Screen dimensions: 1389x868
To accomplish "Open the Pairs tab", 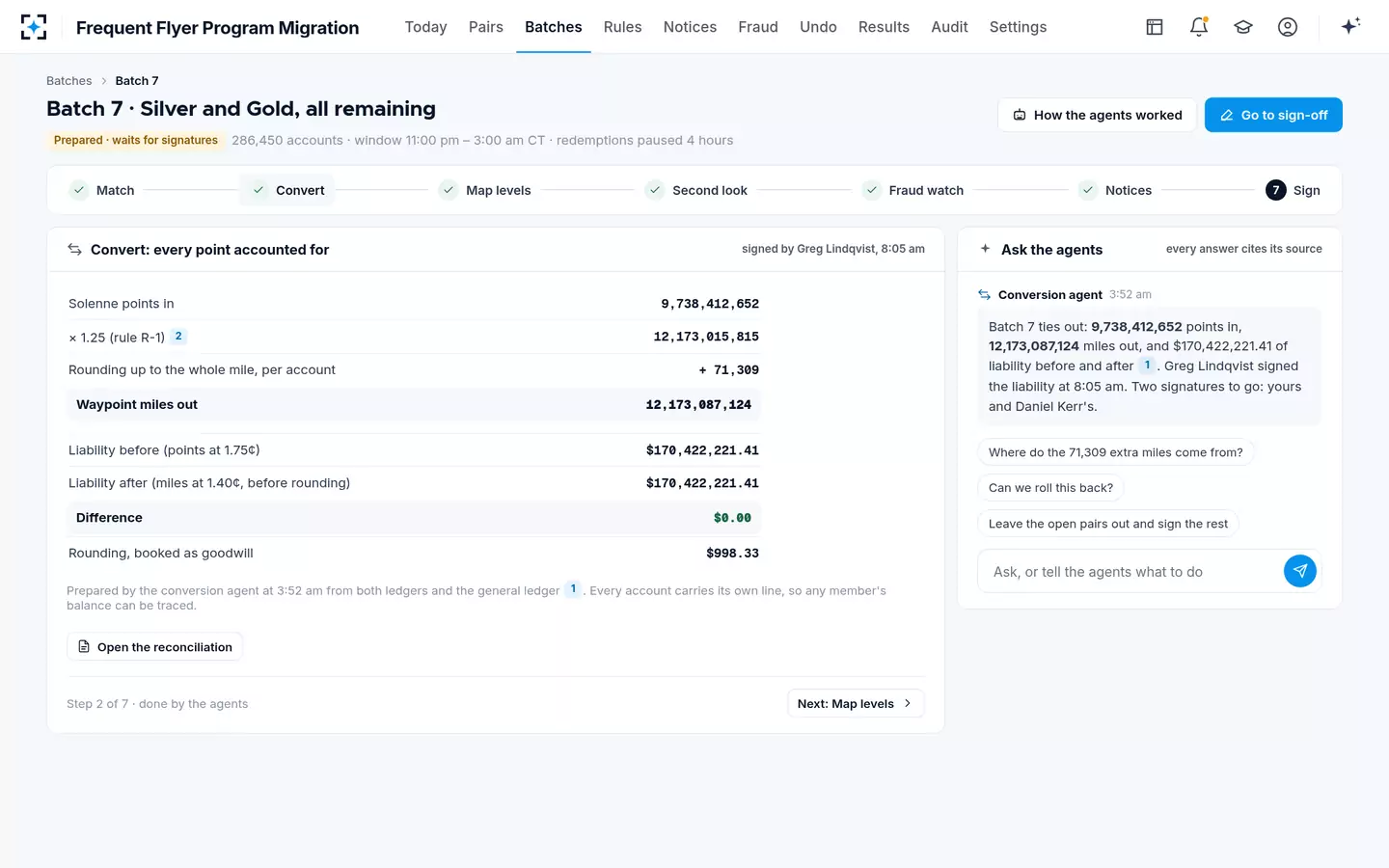I will coord(486,27).
